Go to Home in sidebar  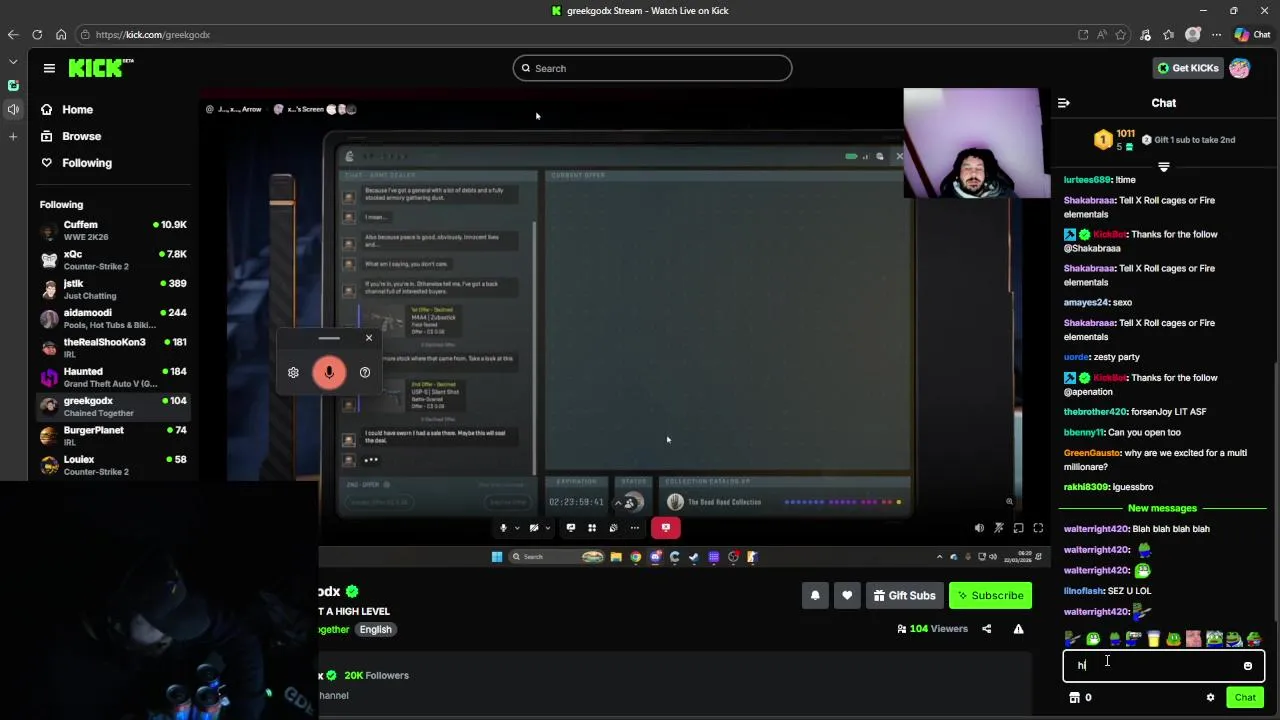coord(66,110)
